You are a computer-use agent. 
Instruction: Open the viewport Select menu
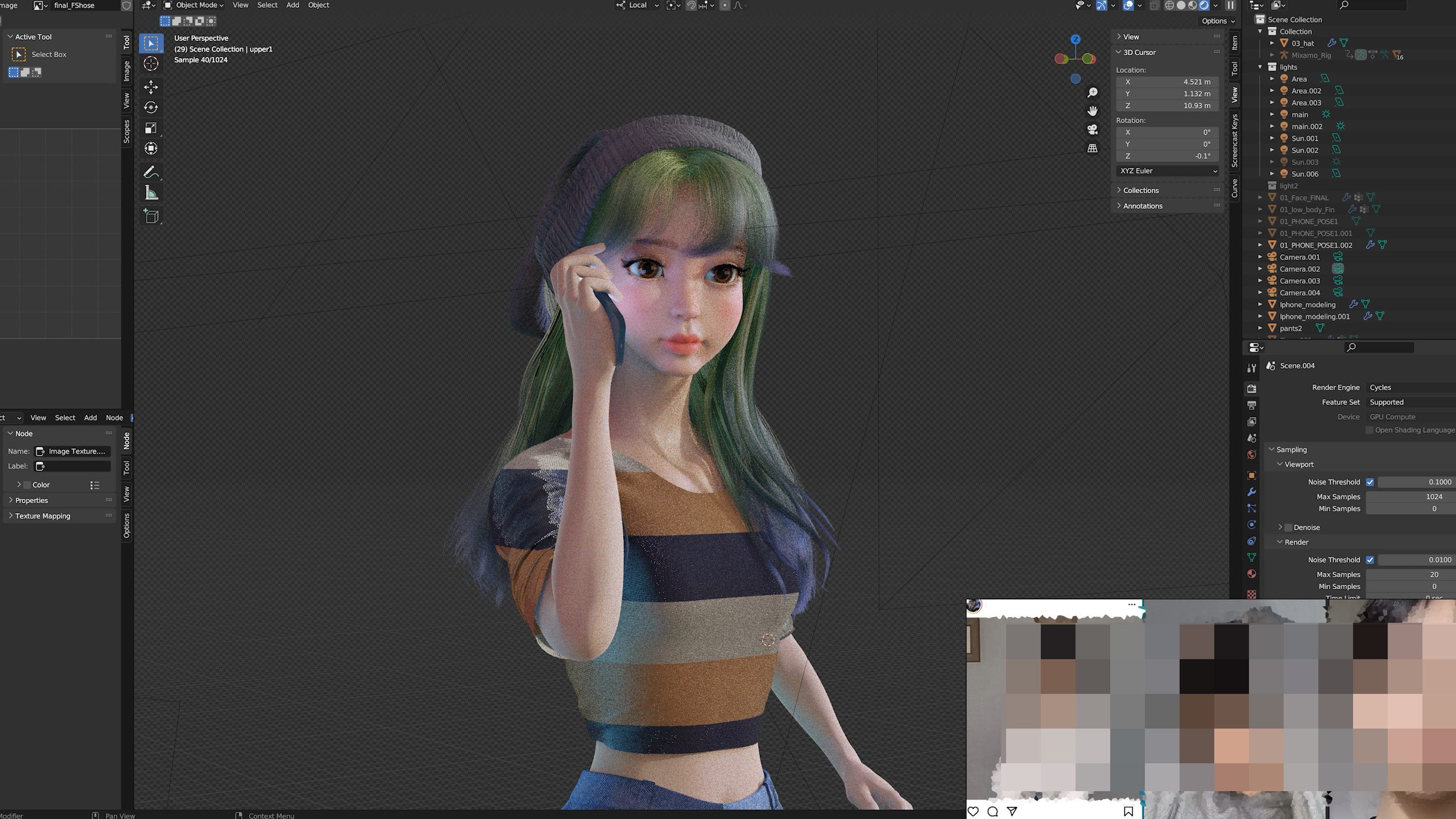tap(267, 5)
